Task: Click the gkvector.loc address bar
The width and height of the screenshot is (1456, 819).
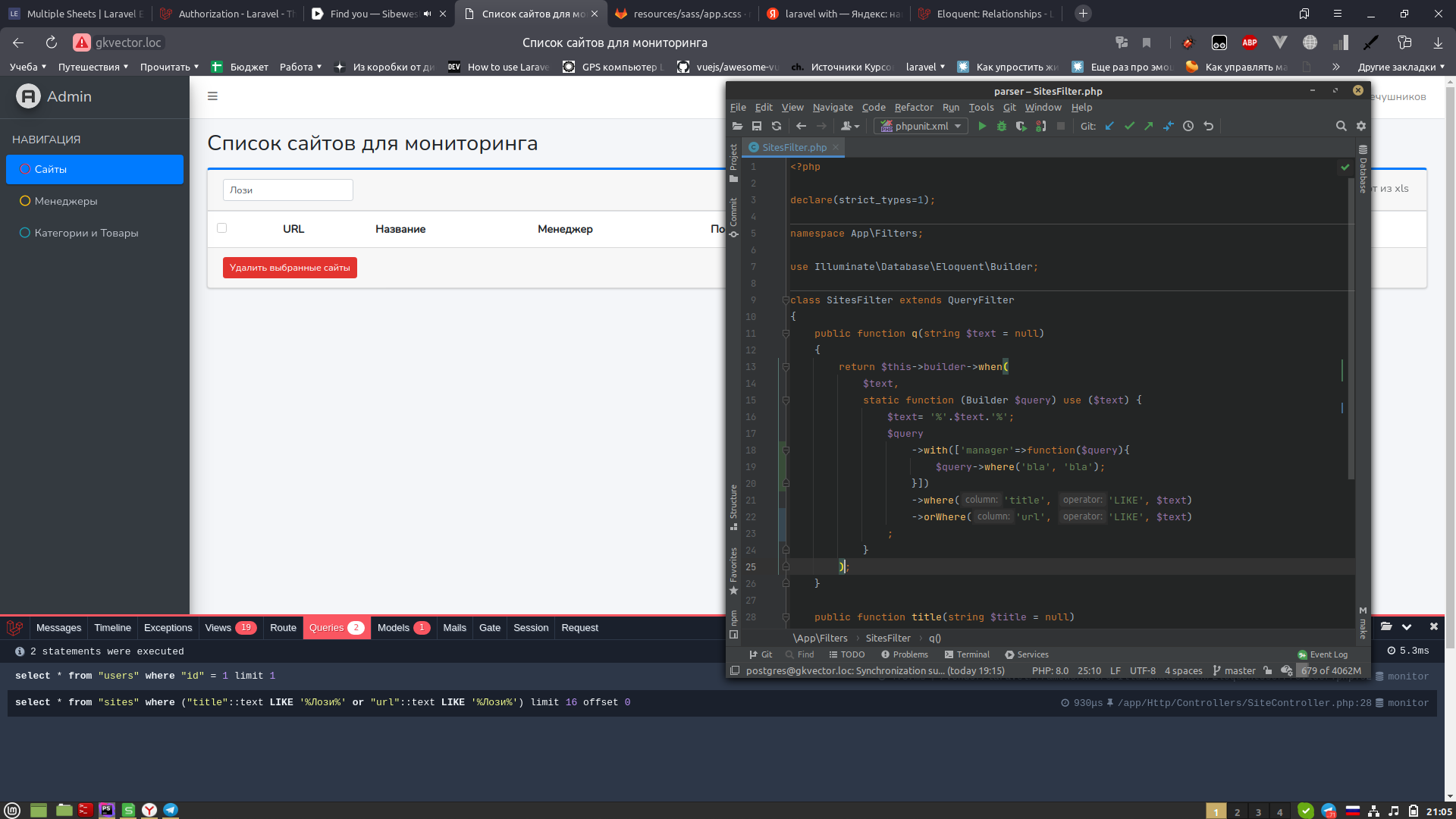Action: click(128, 42)
